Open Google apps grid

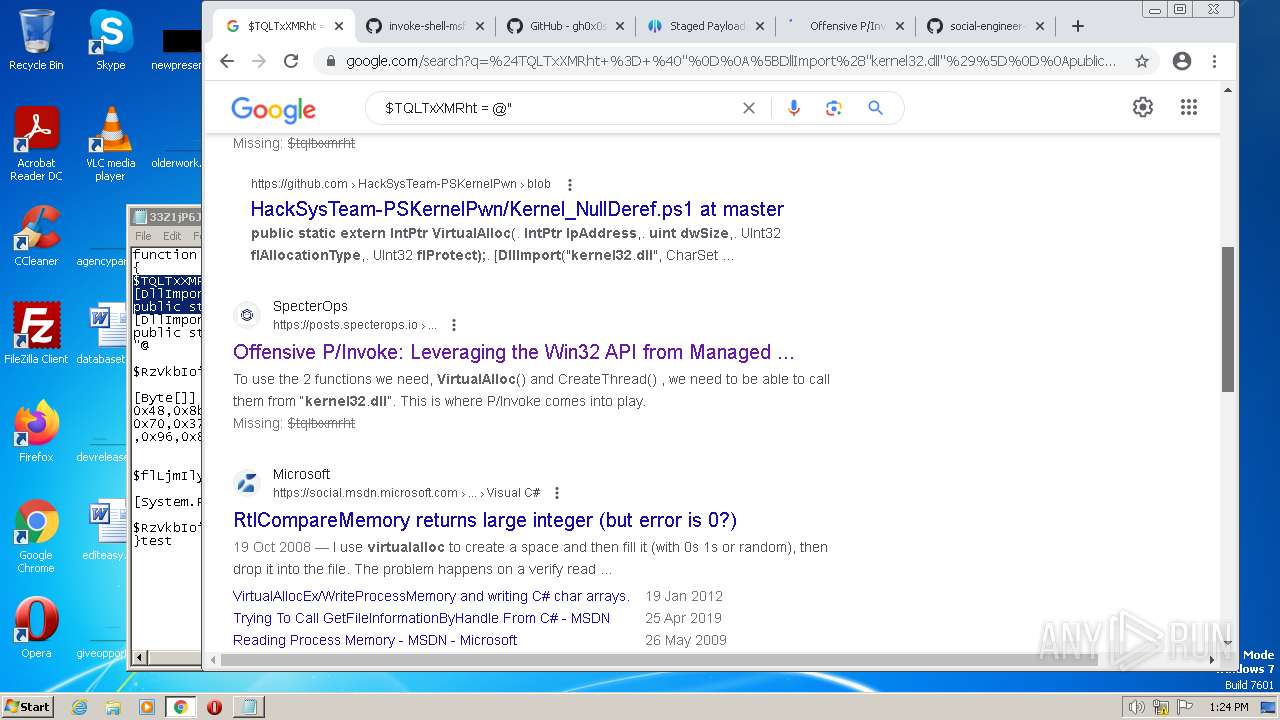[1189, 107]
